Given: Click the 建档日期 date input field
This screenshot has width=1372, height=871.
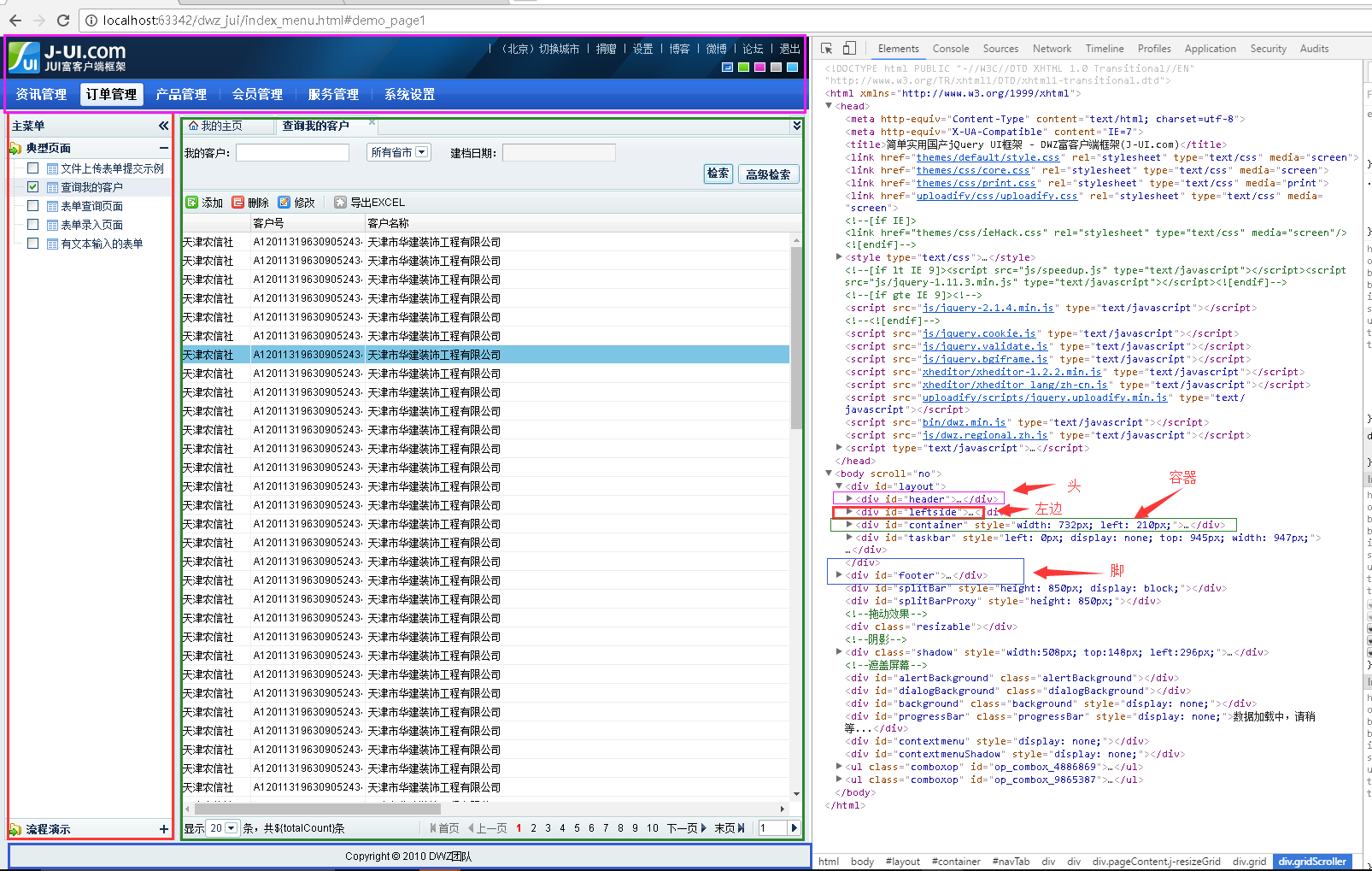Looking at the screenshot, I should (559, 152).
